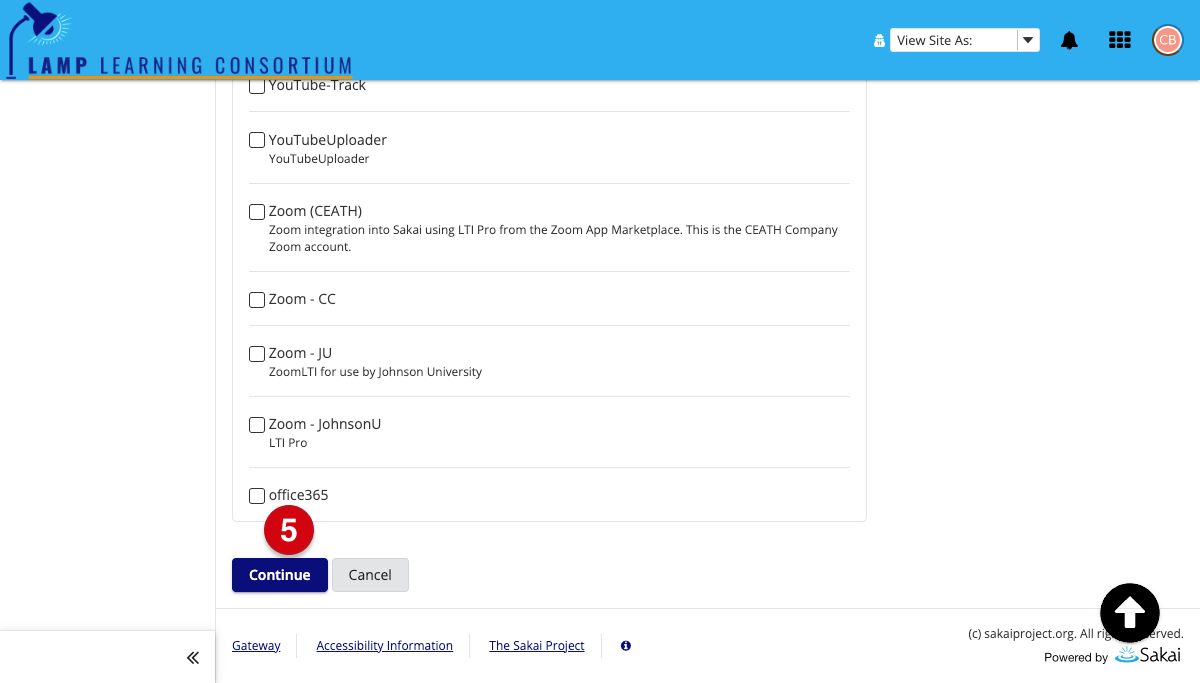Viewport: 1200px width, 683px height.
Task: Open the Accessibility Information link
Action: [385, 646]
